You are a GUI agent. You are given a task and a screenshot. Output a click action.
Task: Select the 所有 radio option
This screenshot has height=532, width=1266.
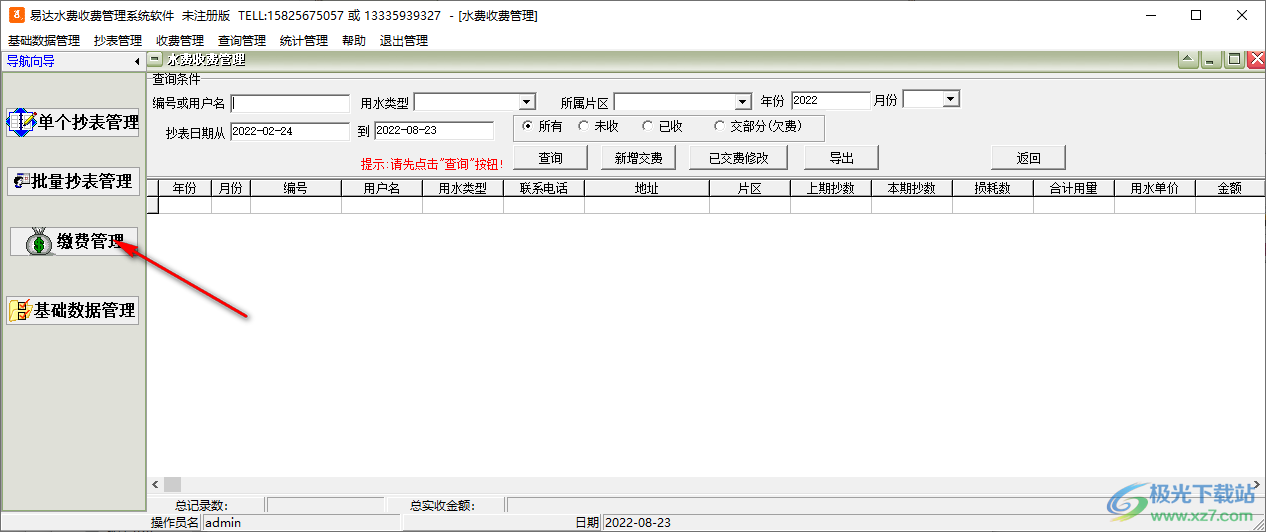(543, 126)
